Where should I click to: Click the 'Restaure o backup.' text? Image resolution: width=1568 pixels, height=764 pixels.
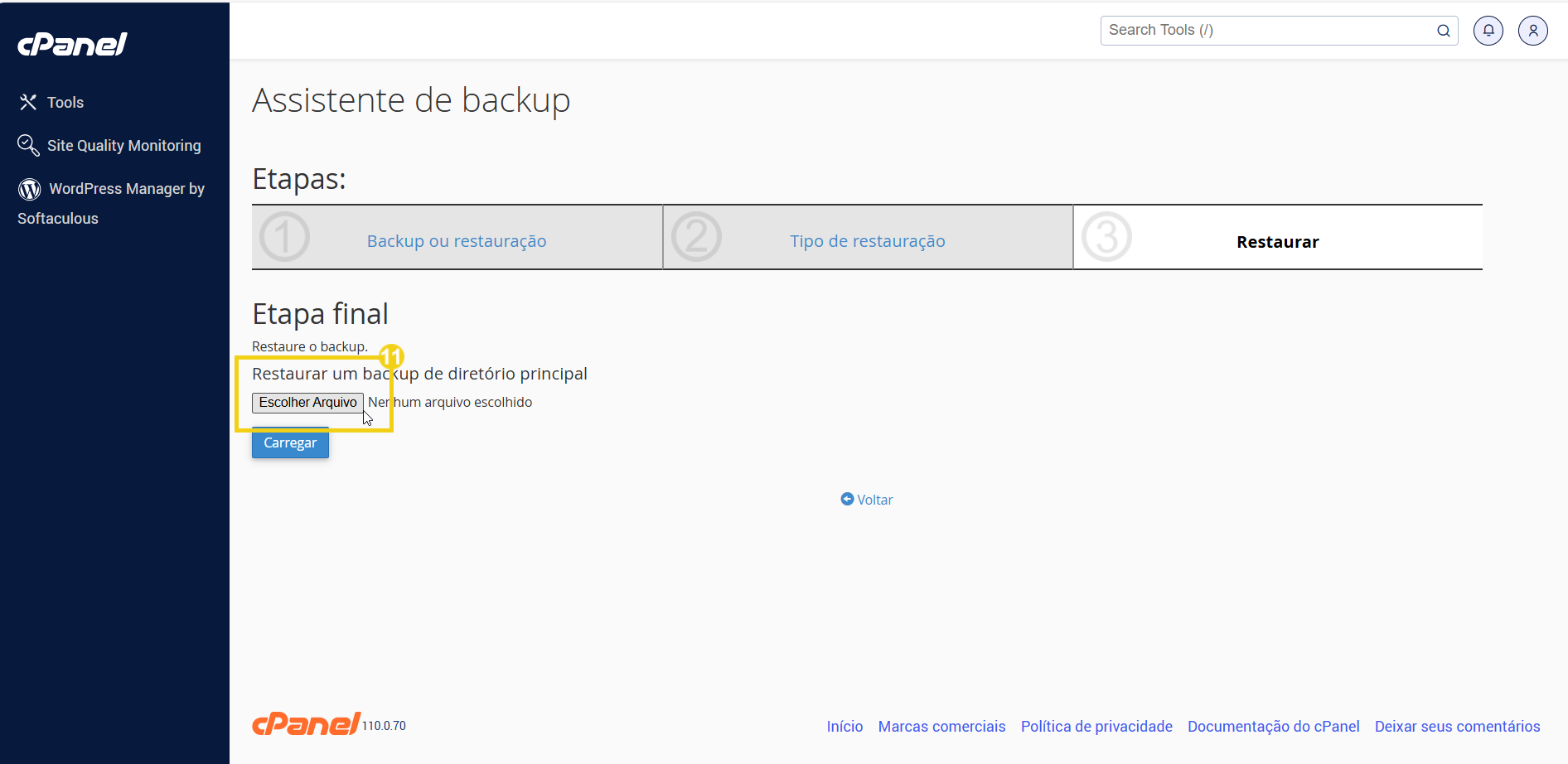(x=310, y=346)
